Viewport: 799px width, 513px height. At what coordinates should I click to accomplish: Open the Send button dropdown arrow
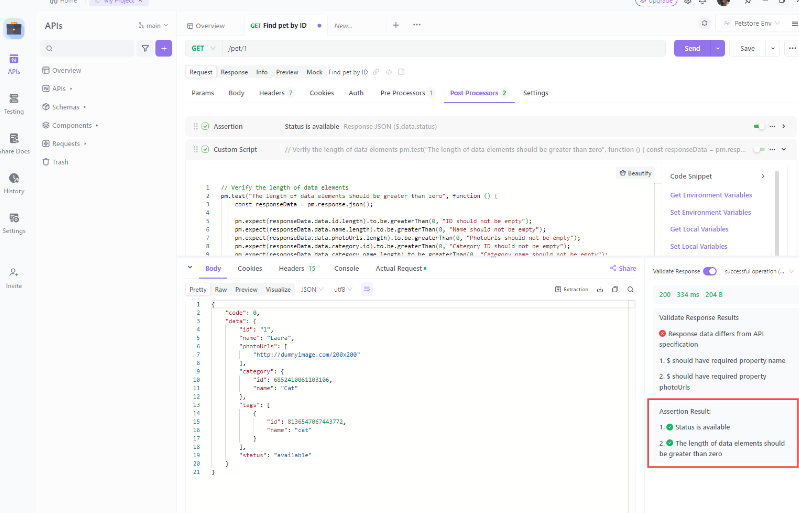[x=717, y=48]
